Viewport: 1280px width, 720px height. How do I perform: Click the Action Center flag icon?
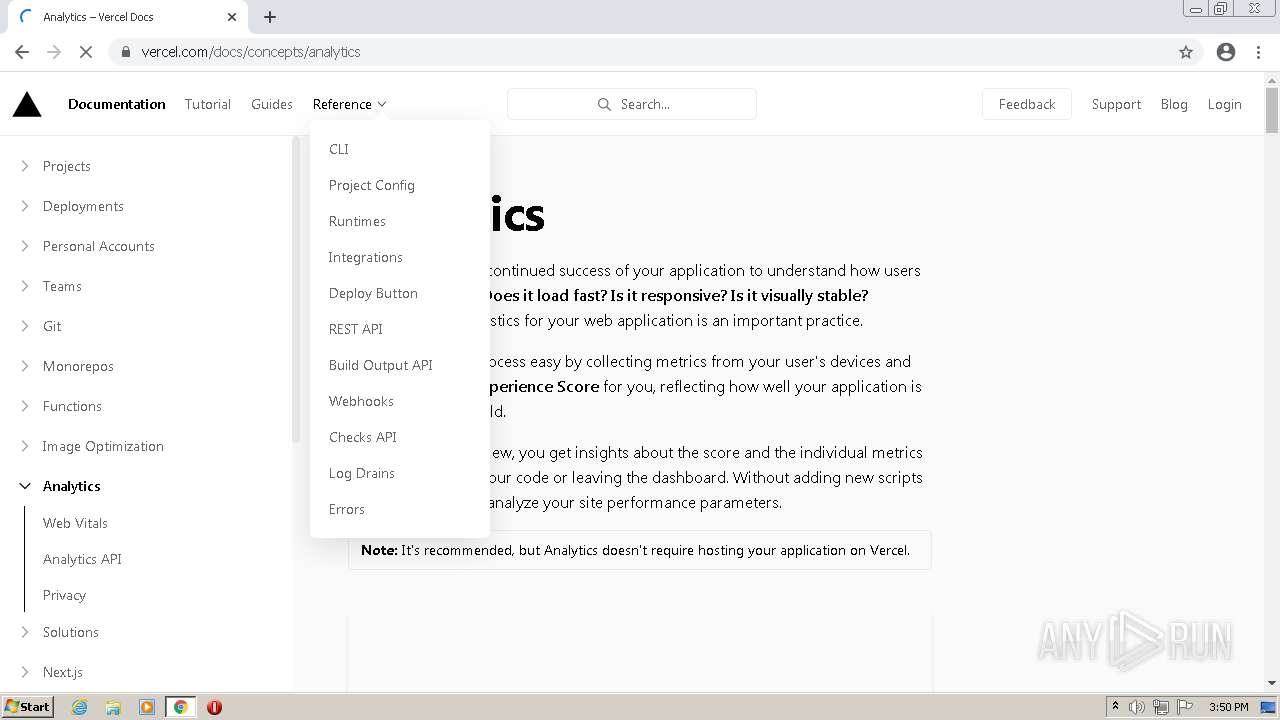1186,707
